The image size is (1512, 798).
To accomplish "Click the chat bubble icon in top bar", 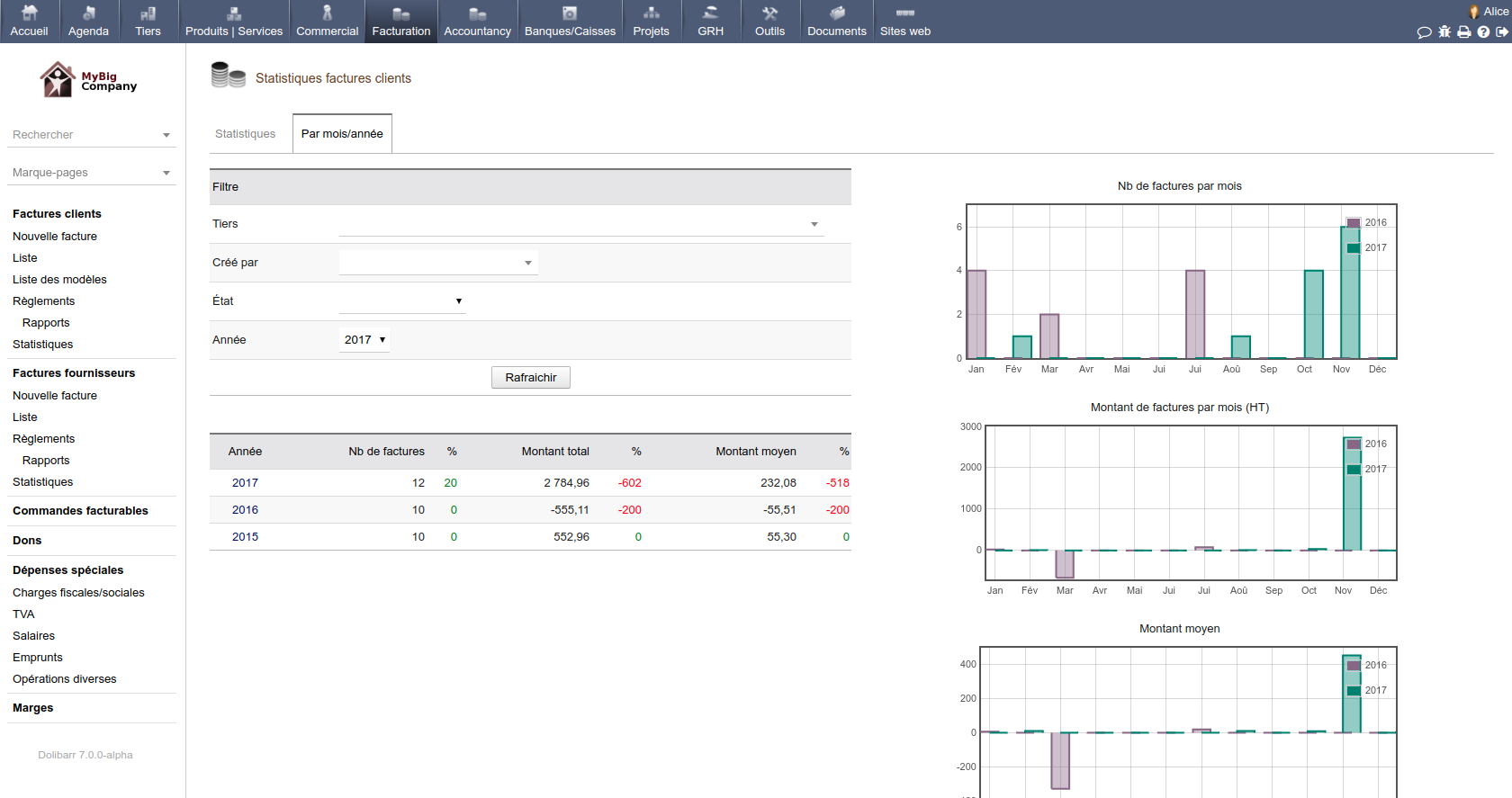I will 1424,32.
